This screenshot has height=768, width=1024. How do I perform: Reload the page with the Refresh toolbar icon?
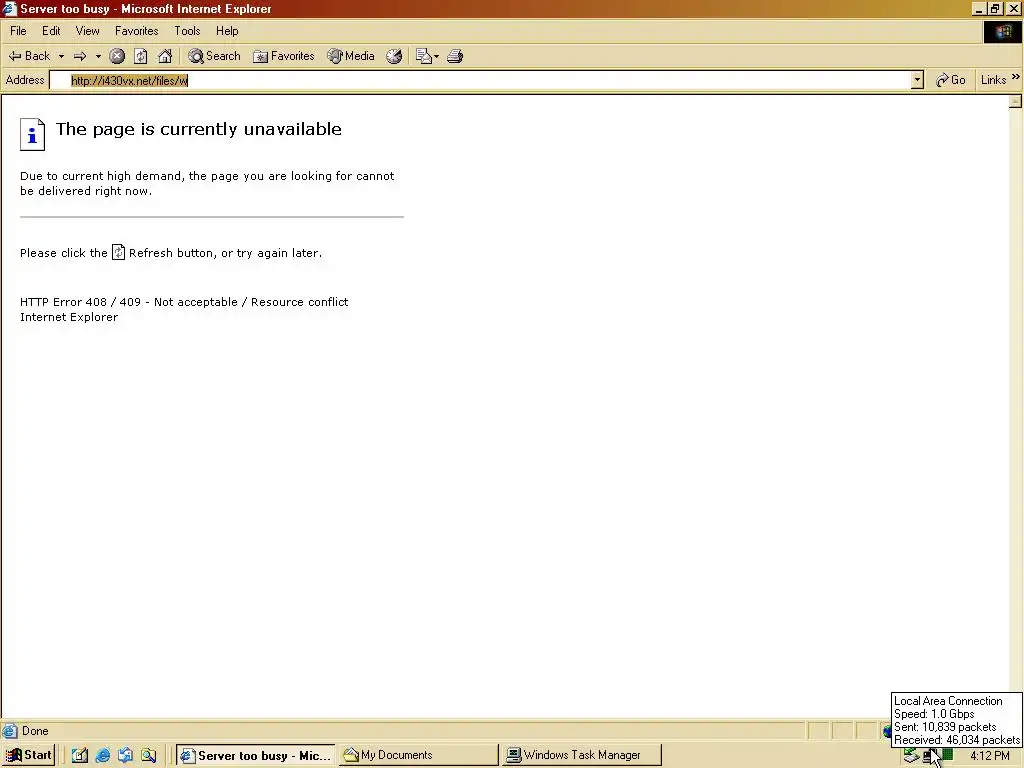click(140, 56)
